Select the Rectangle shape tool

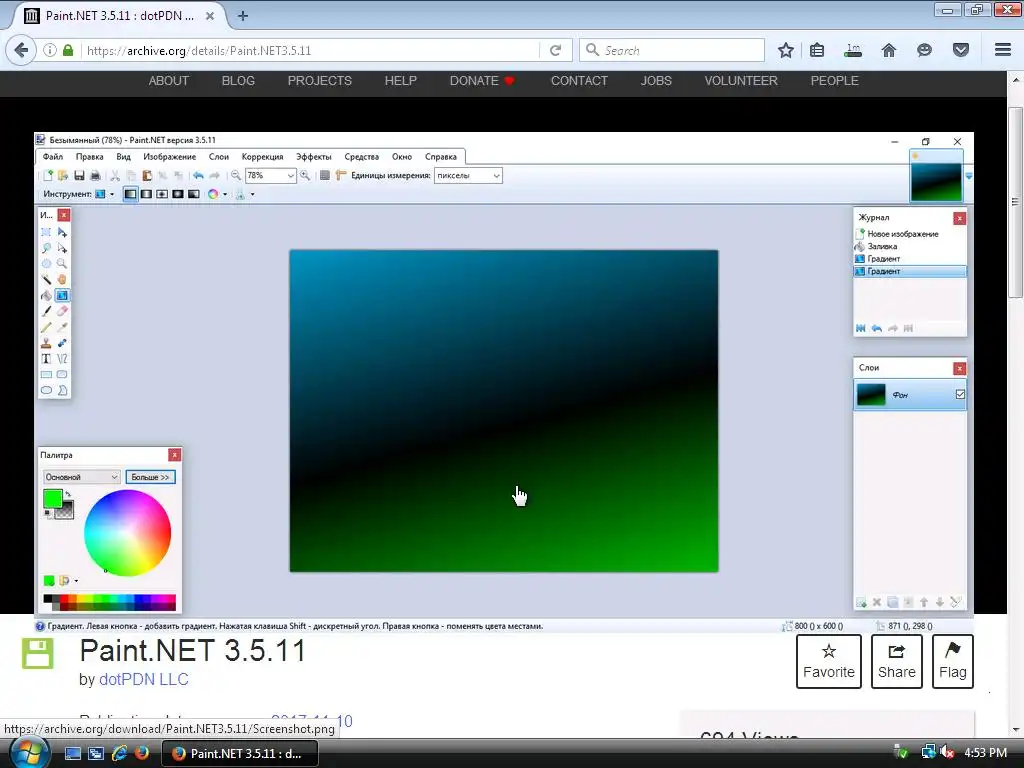pyautogui.click(x=46, y=375)
